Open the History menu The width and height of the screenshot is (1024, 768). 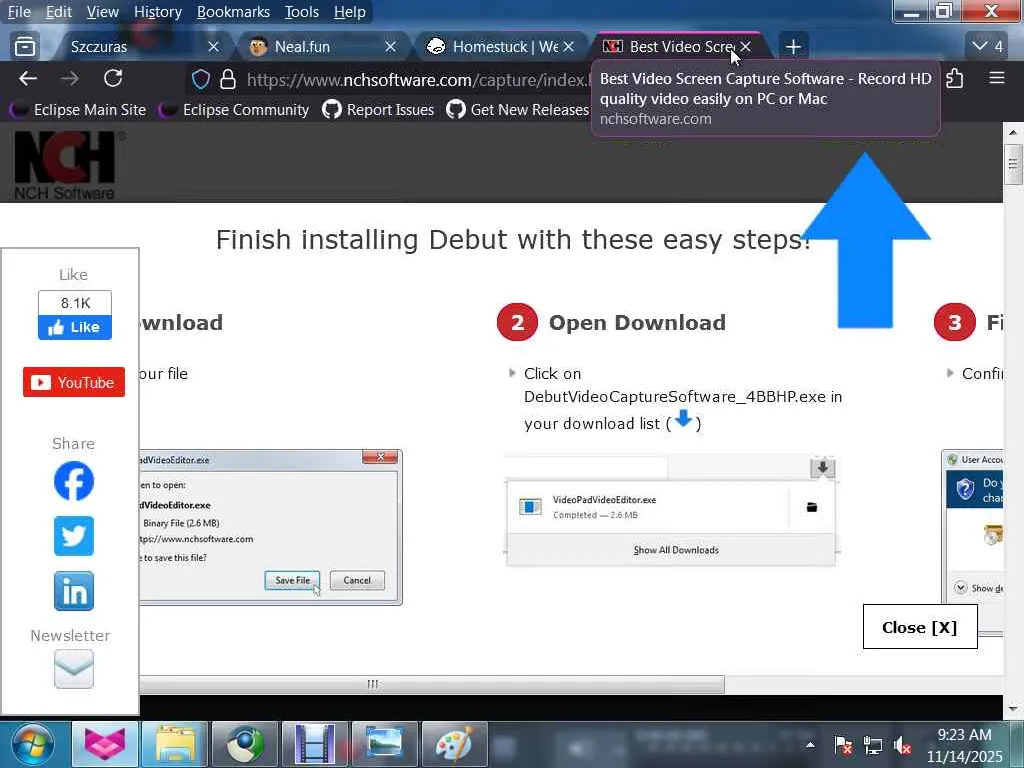coord(157,12)
